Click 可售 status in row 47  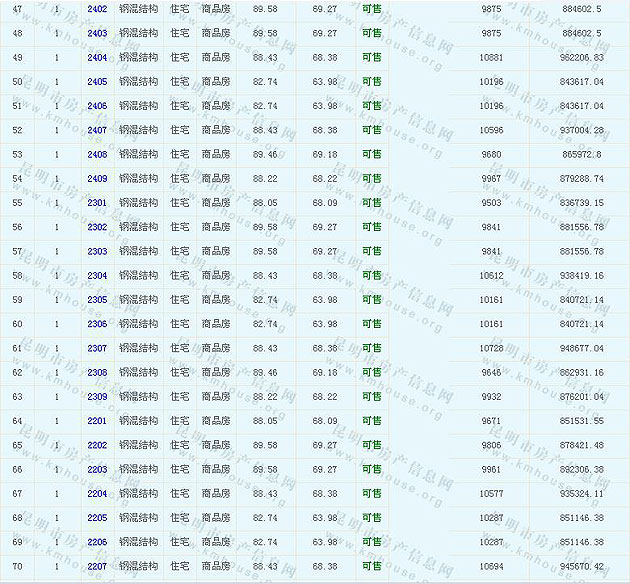click(x=371, y=8)
